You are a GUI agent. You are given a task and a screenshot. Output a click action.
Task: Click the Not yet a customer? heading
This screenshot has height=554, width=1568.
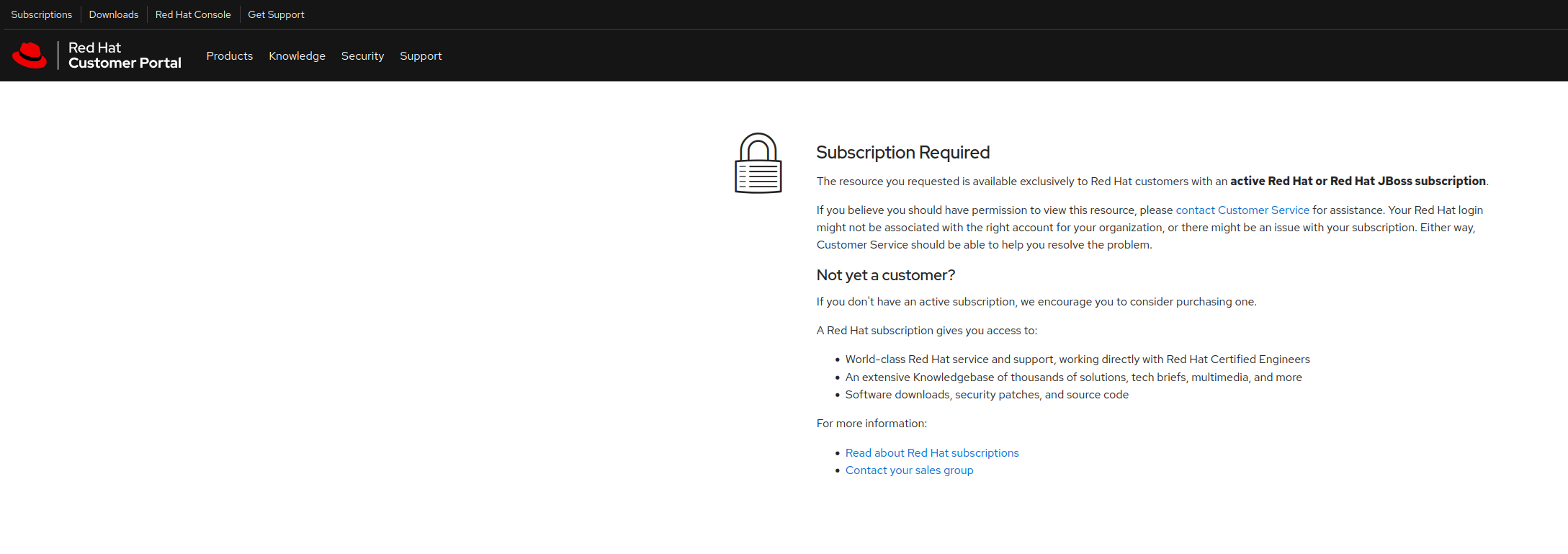885,275
